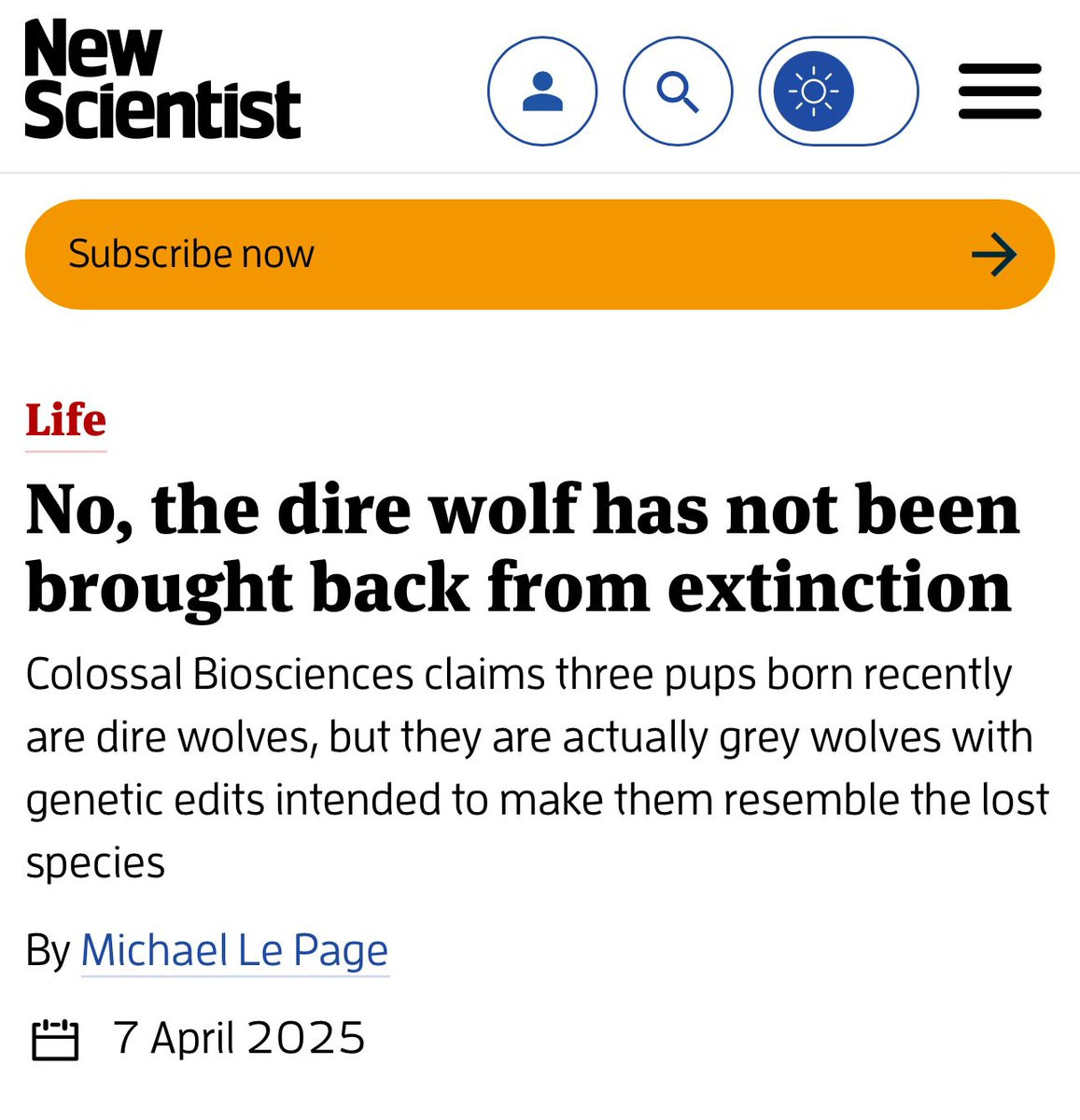The height and width of the screenshot is (1120, 1080).
Task: Click the Subscribe now button
Action: [540, 254]
